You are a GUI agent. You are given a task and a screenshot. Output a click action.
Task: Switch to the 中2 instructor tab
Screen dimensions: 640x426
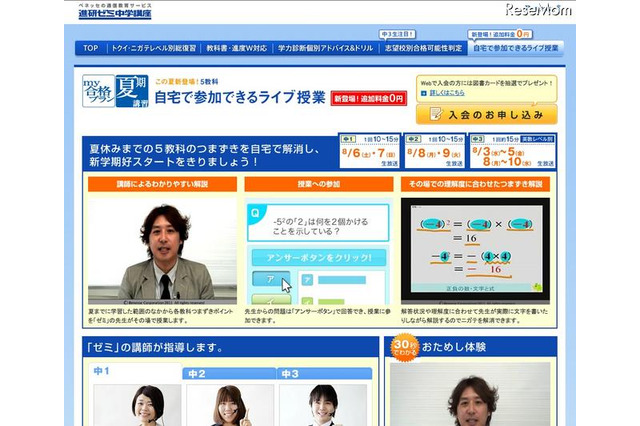(229, 374)
